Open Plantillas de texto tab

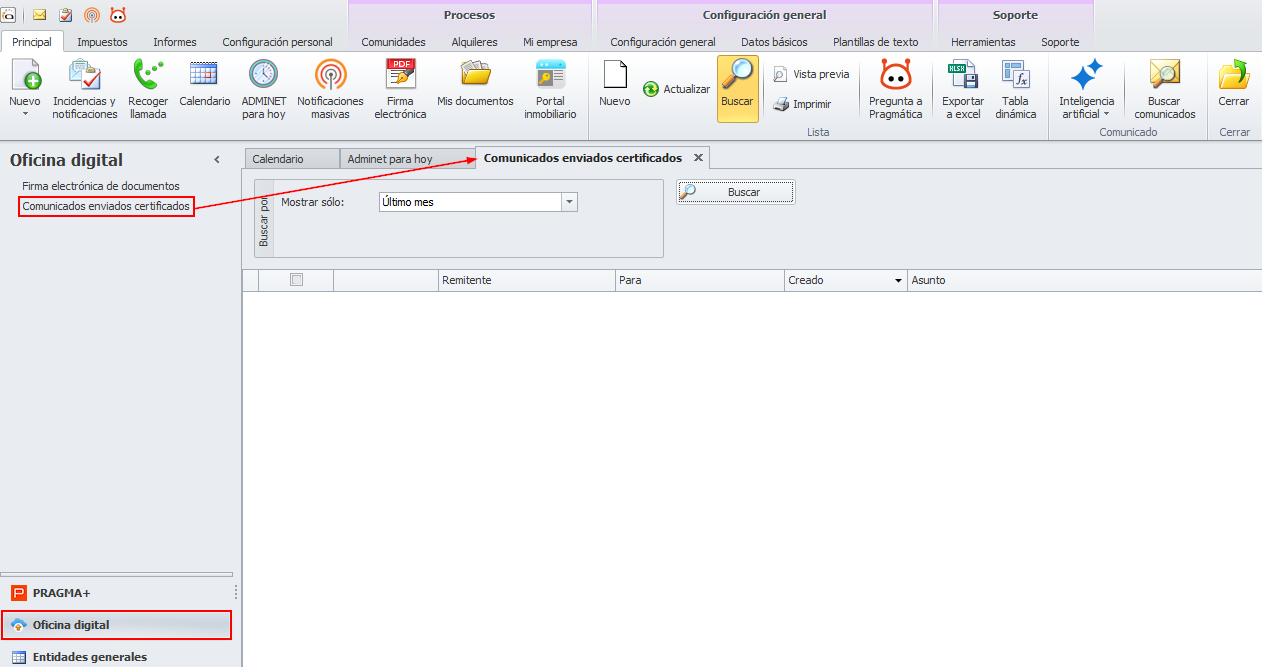(x=876, y=42)
